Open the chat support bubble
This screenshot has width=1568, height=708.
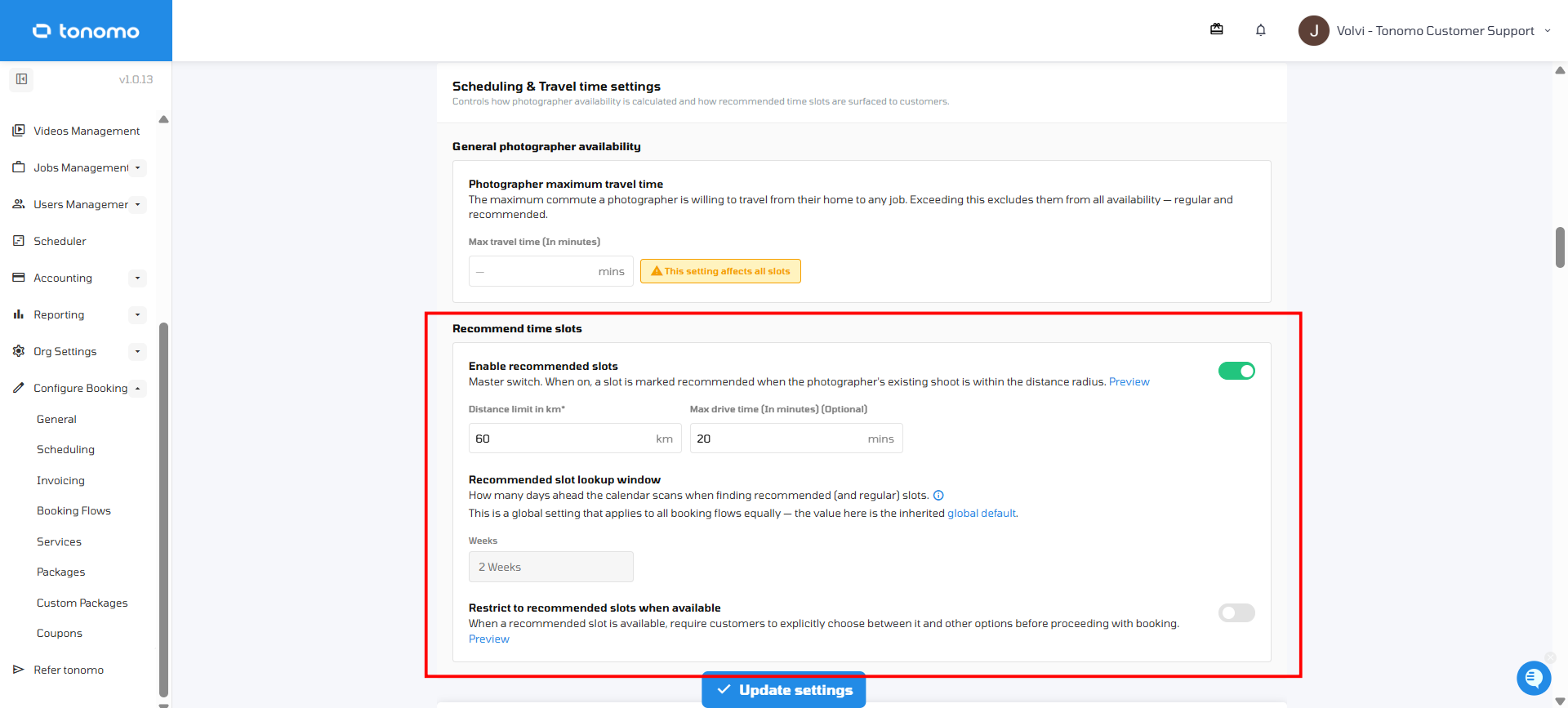tap(1534, 678)
